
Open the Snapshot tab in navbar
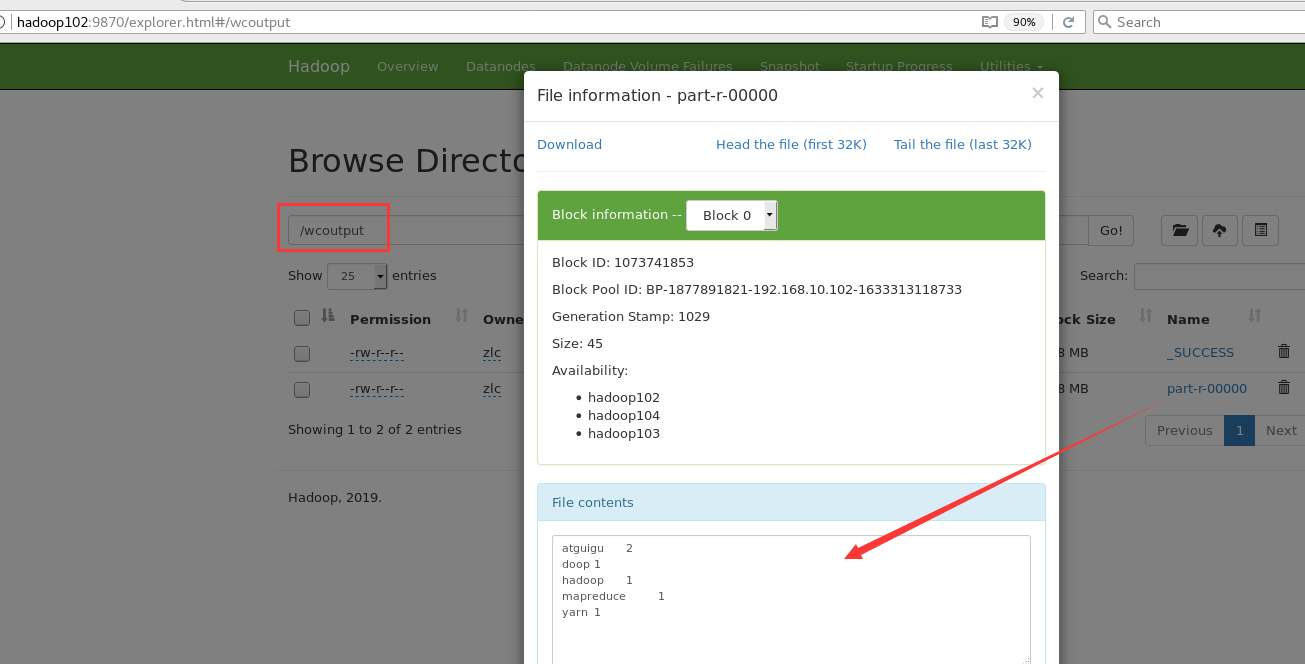coord(790,66)
